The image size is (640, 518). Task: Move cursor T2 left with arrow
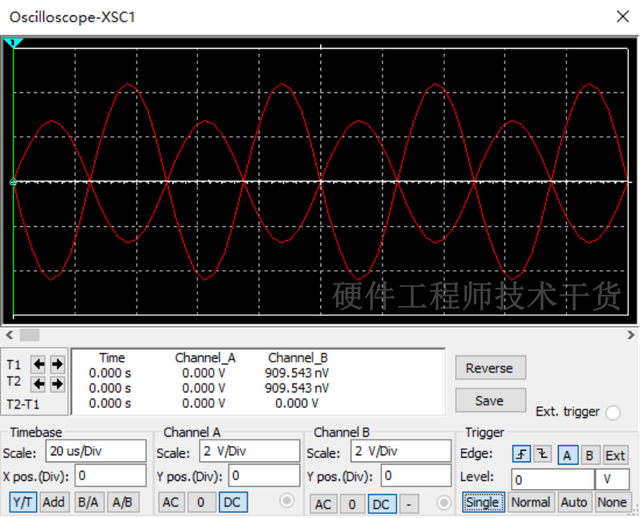(x=39, y=383)
